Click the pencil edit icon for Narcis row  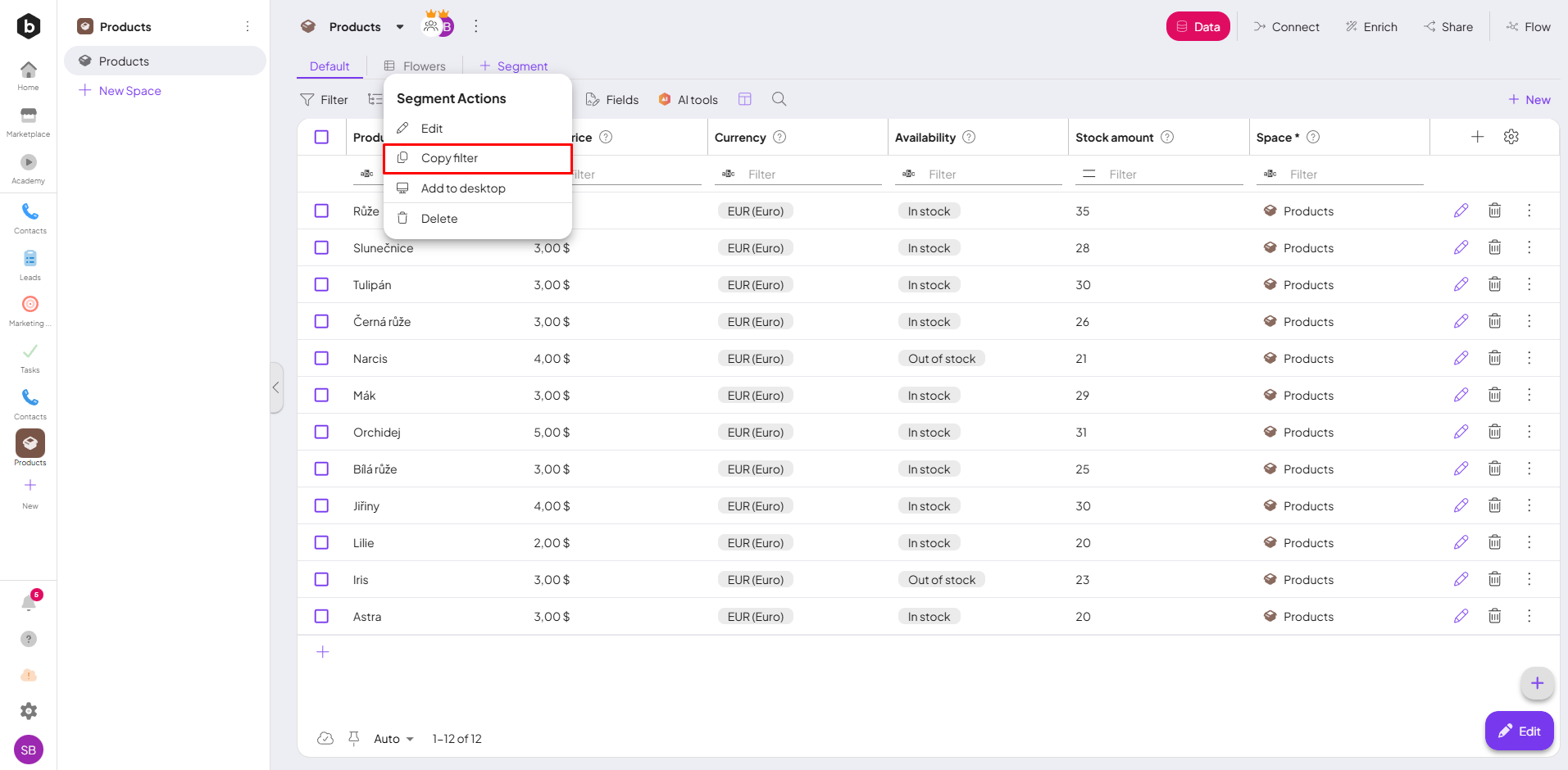click(1461, 358)
